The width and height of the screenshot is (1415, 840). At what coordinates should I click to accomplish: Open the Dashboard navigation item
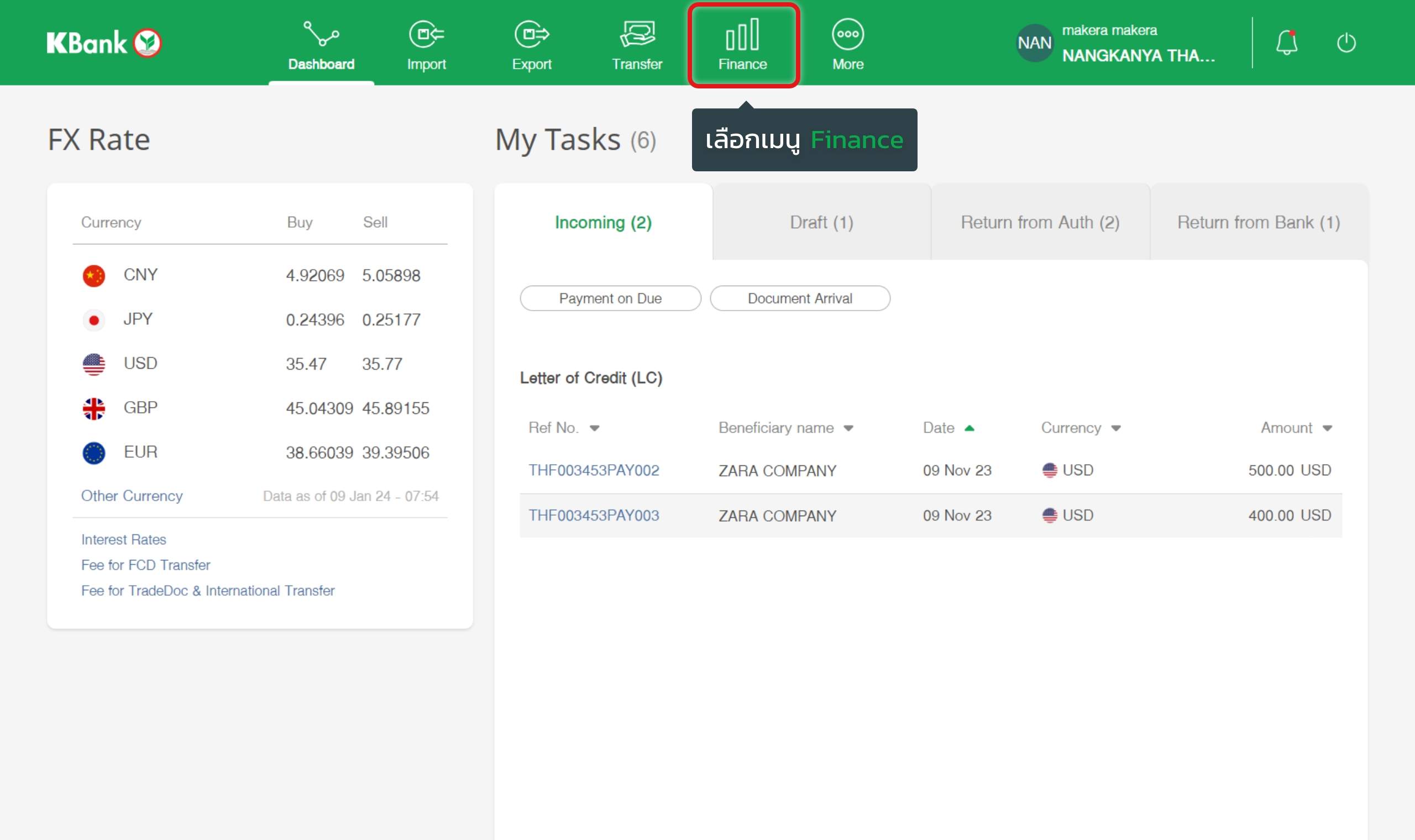pyautogui.click(x=321, y=45)
